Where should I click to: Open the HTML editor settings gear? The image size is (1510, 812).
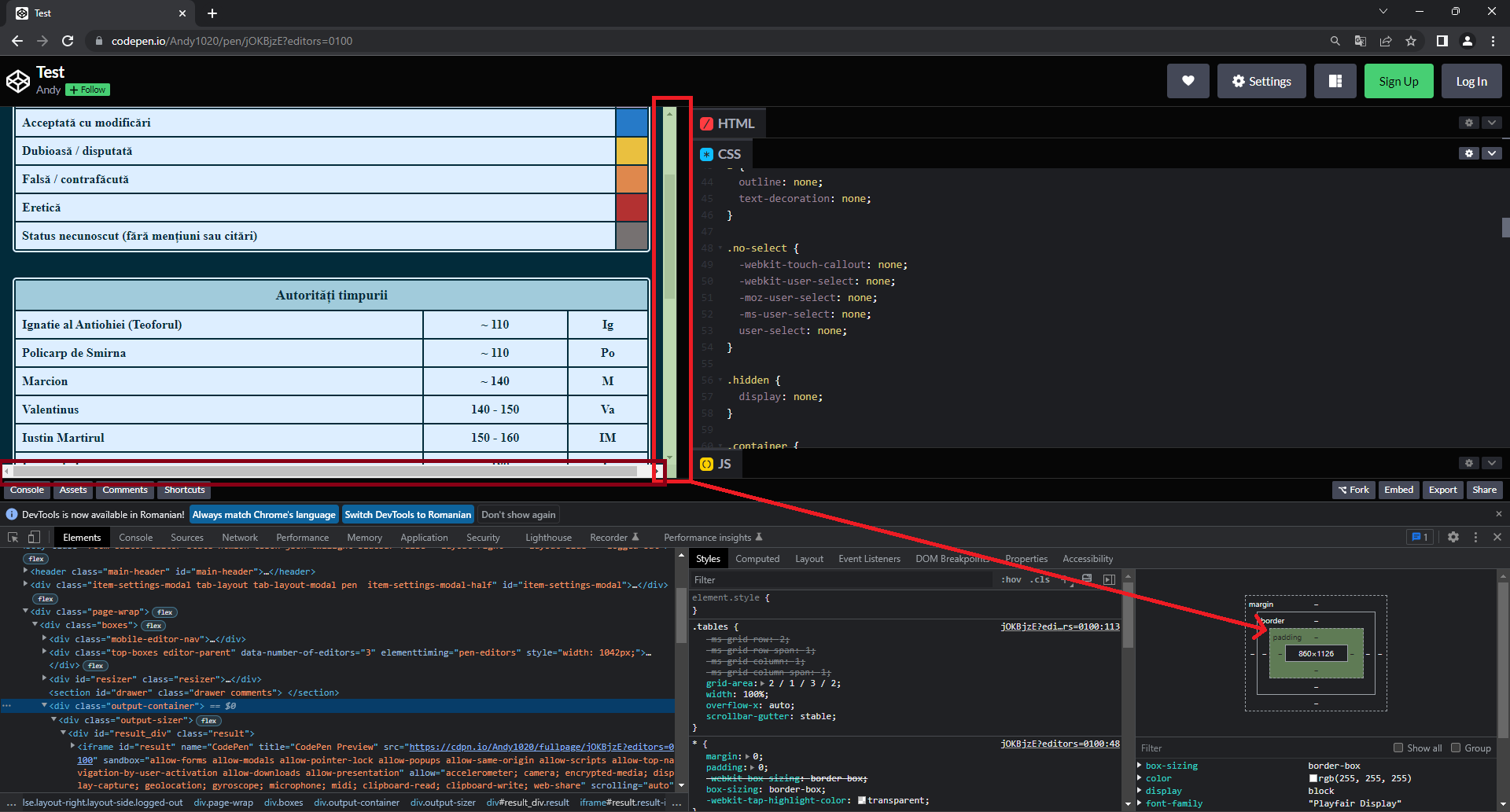click(1468, 123)
